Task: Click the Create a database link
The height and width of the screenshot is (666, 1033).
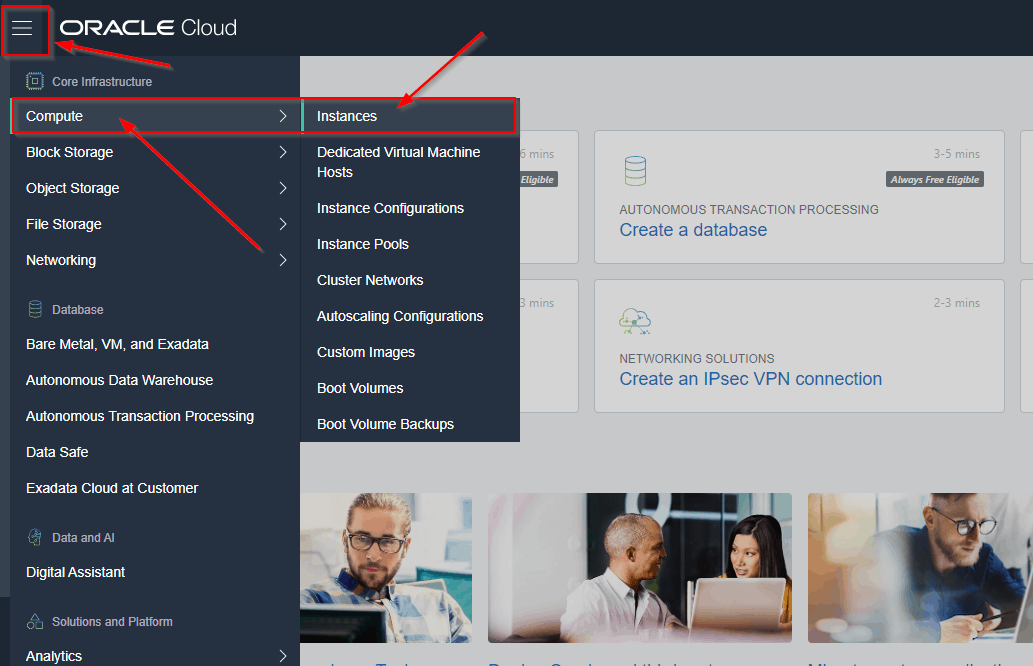Action: (693, 230)
